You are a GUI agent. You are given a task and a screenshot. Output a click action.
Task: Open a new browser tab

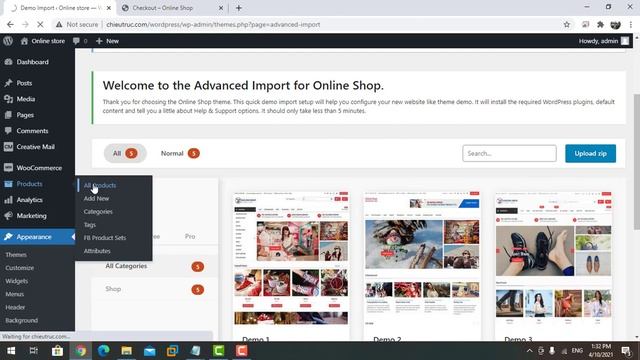tap(238, 8)
